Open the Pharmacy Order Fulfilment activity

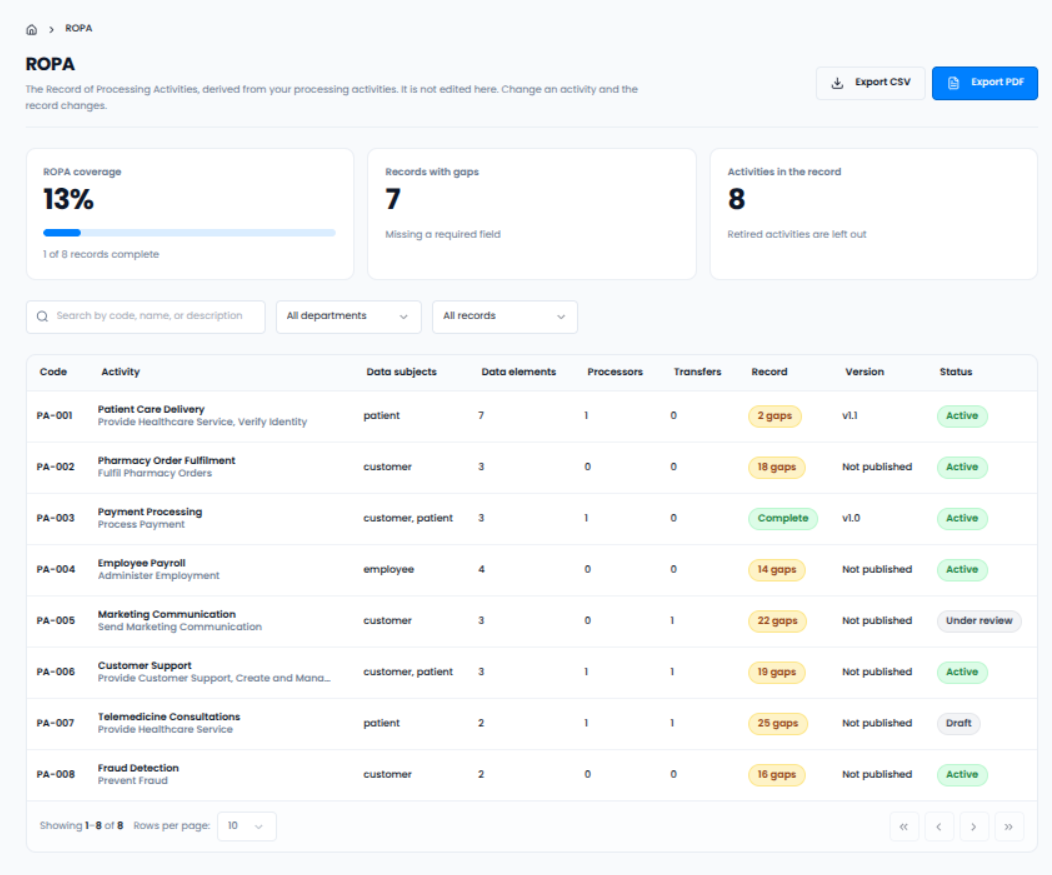click(166, 460)
